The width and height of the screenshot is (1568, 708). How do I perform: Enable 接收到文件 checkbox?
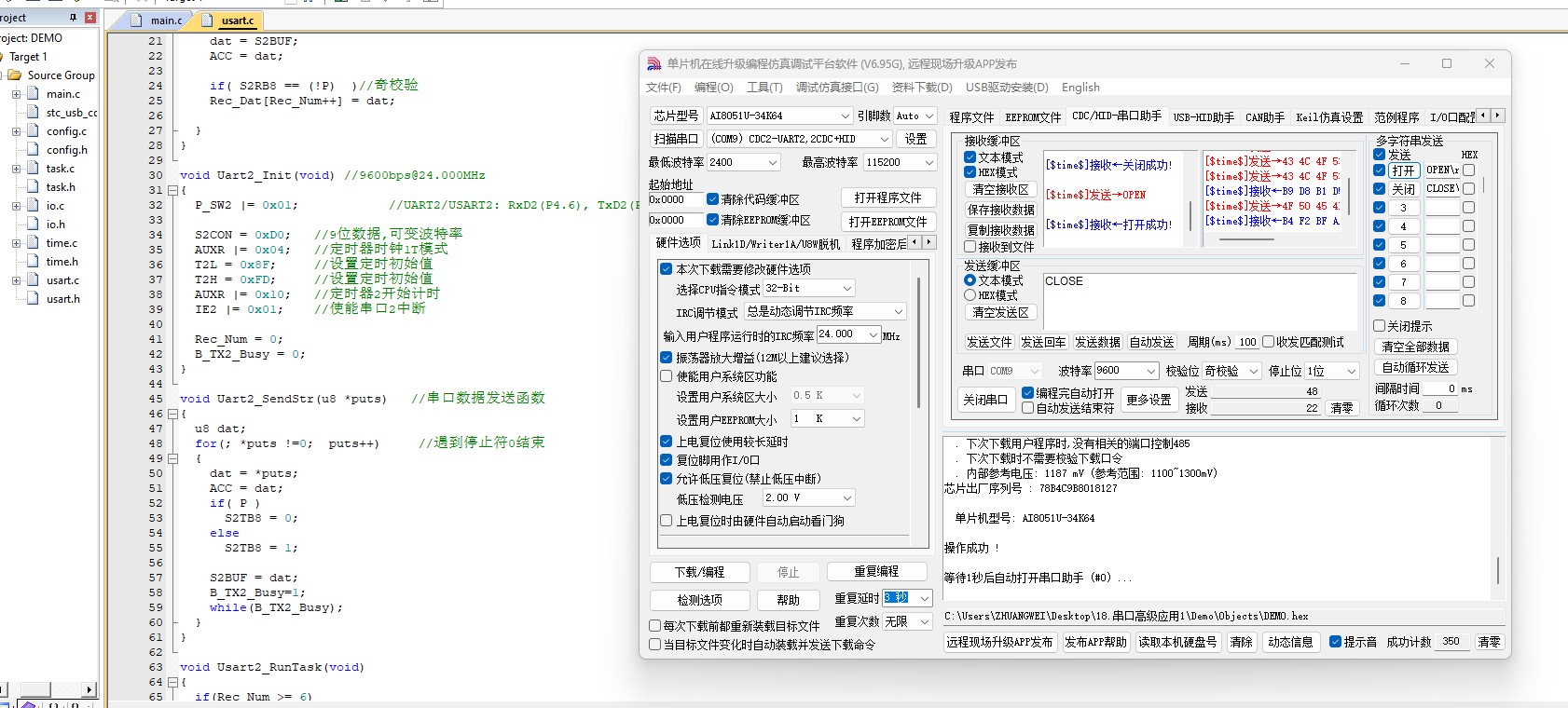970,247
